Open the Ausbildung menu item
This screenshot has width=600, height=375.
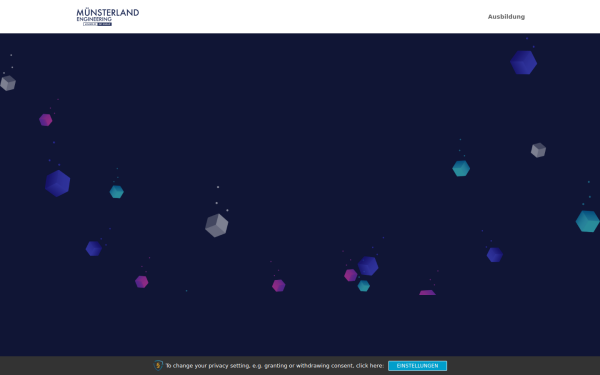[506, 17]
